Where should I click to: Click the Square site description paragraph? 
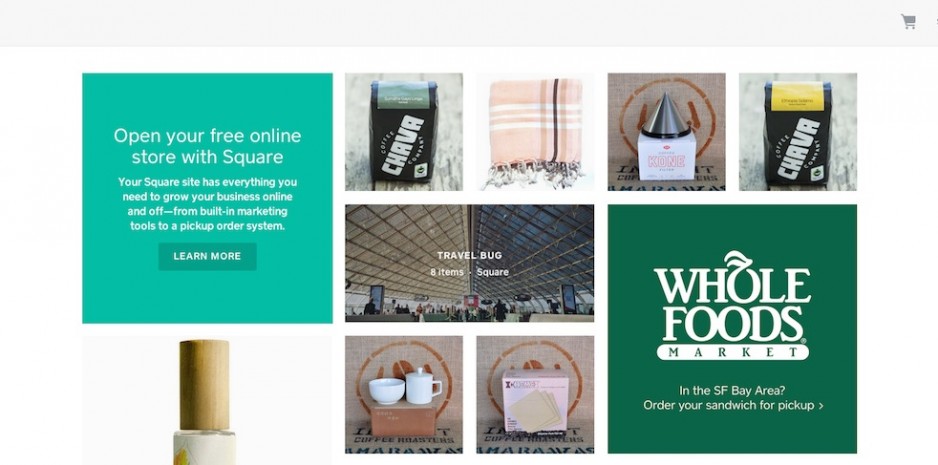coord(207,204)
